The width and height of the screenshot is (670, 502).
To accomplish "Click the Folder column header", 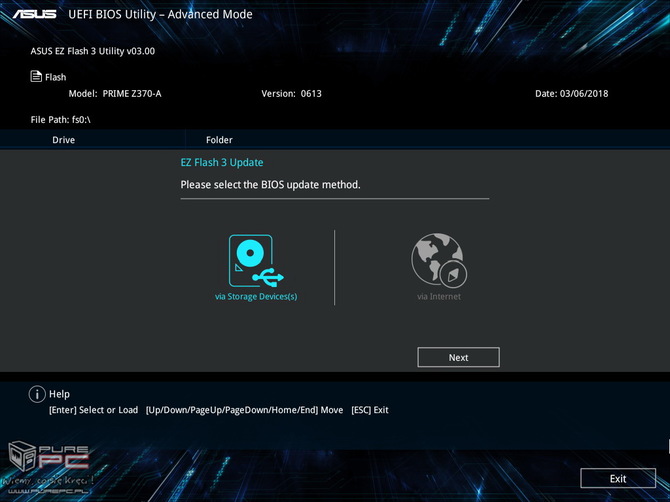I will coord(219,140).
